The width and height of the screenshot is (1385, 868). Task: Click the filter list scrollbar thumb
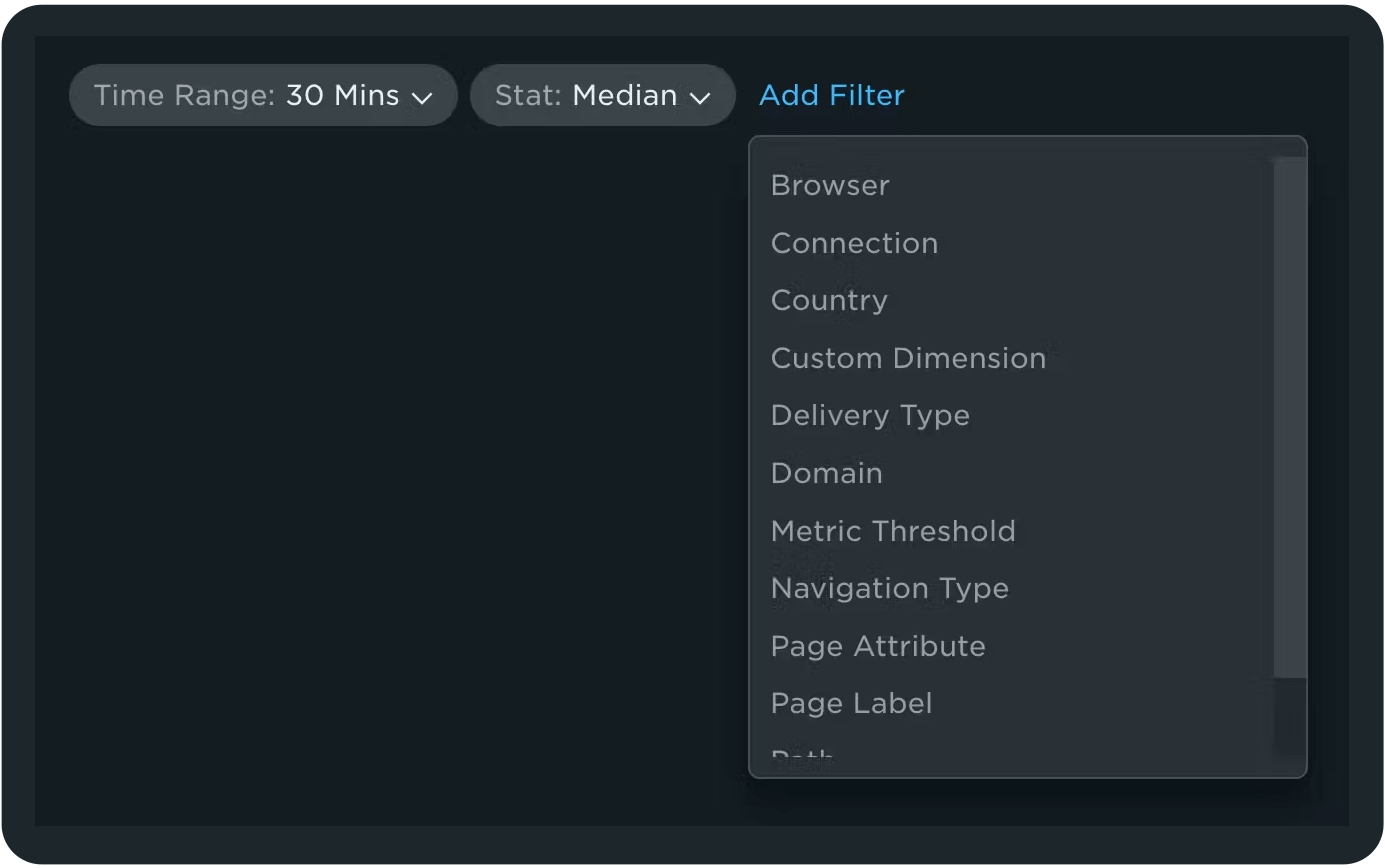coord(1290,417)
